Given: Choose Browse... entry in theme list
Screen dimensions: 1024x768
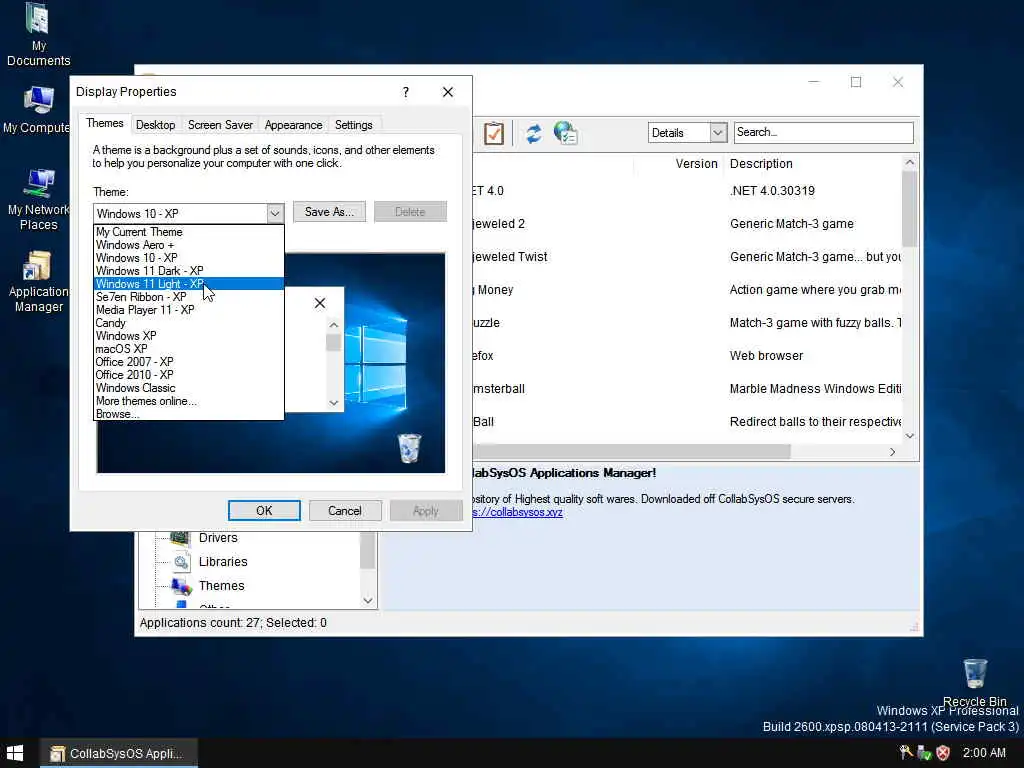Looking at the screenshot, I should (x=189, y=414).
